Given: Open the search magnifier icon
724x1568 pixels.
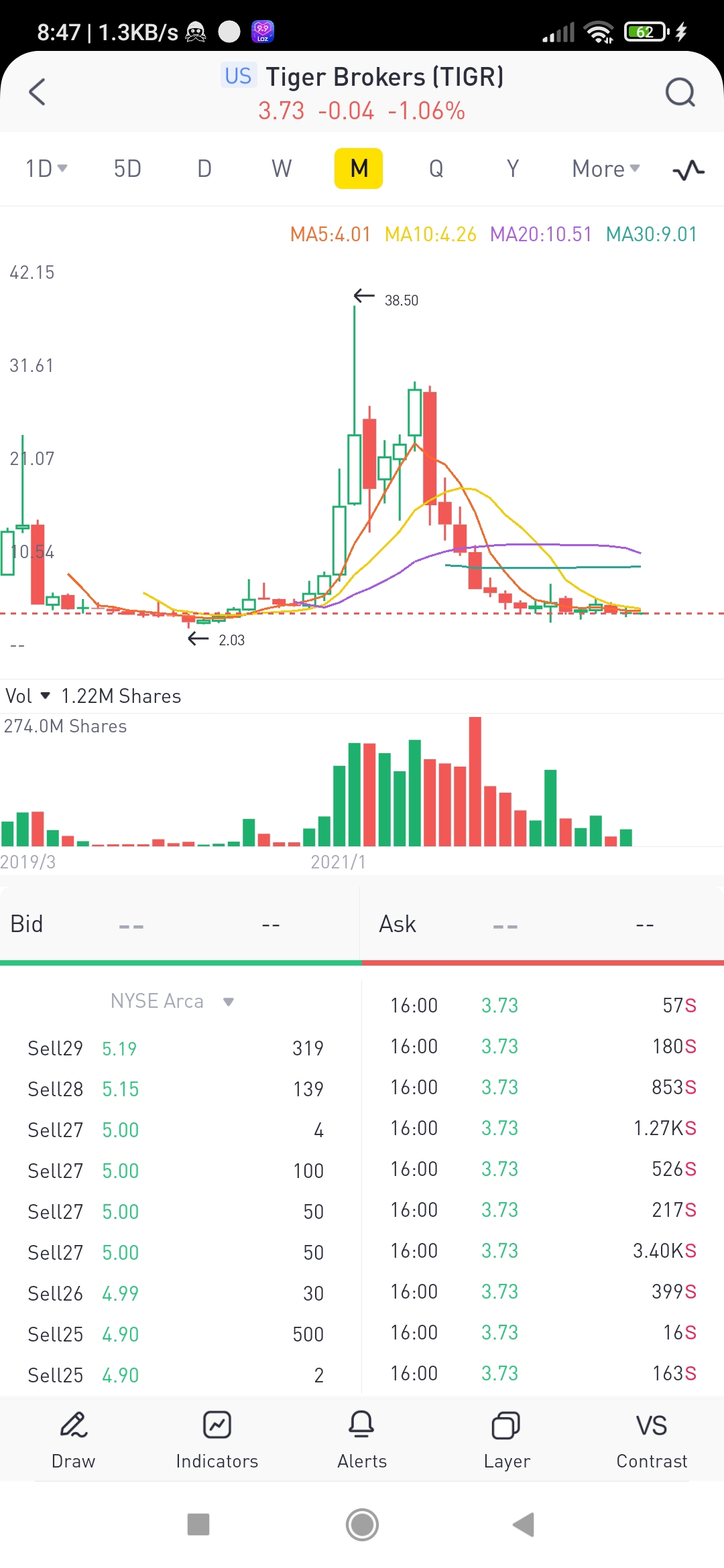Looking at the screenshot, I should (680, 92).
